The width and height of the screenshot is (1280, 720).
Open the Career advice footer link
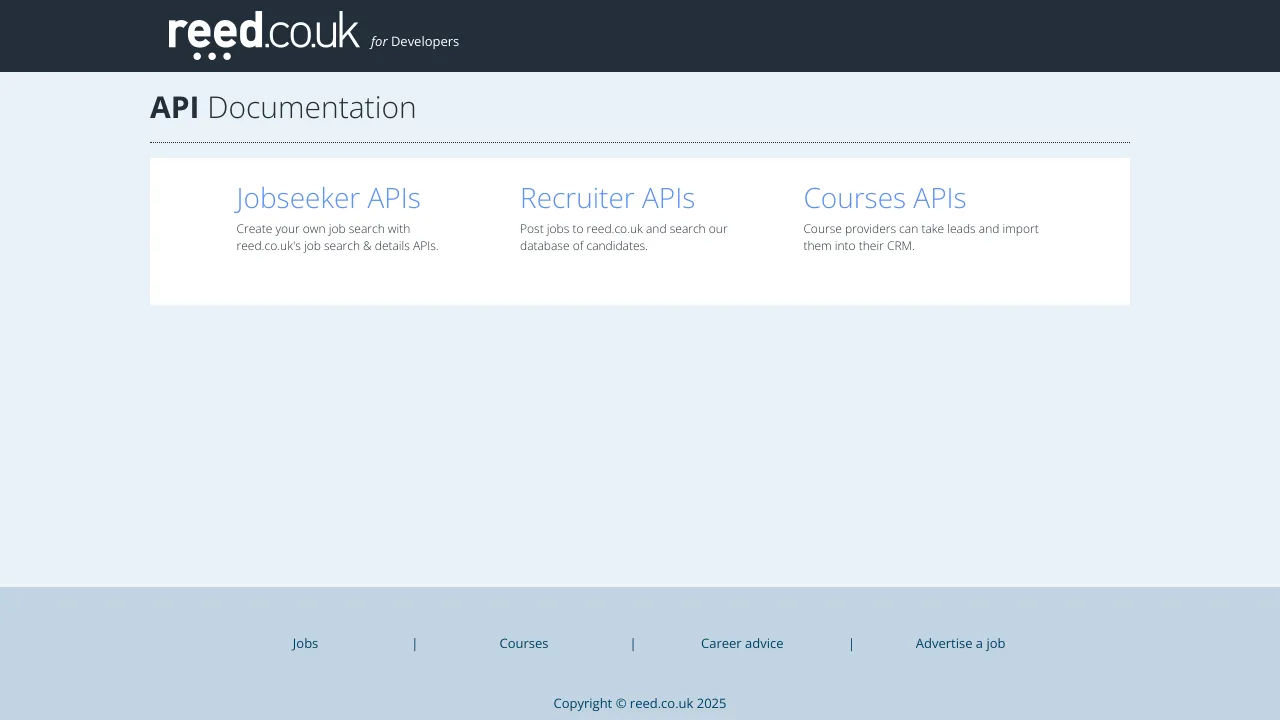click(x=742, y=643)
